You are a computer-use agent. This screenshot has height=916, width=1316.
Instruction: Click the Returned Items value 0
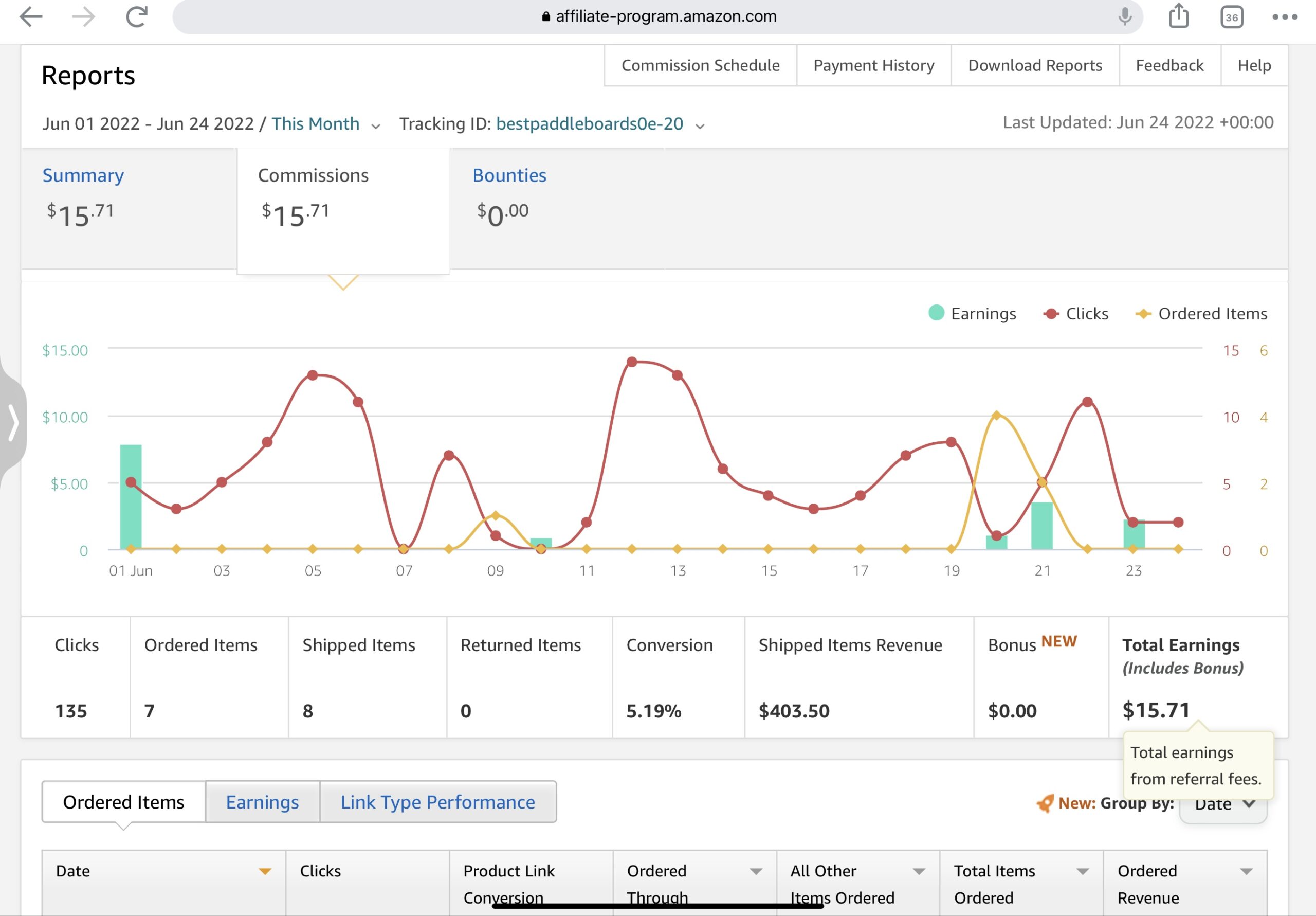point(465,711)
